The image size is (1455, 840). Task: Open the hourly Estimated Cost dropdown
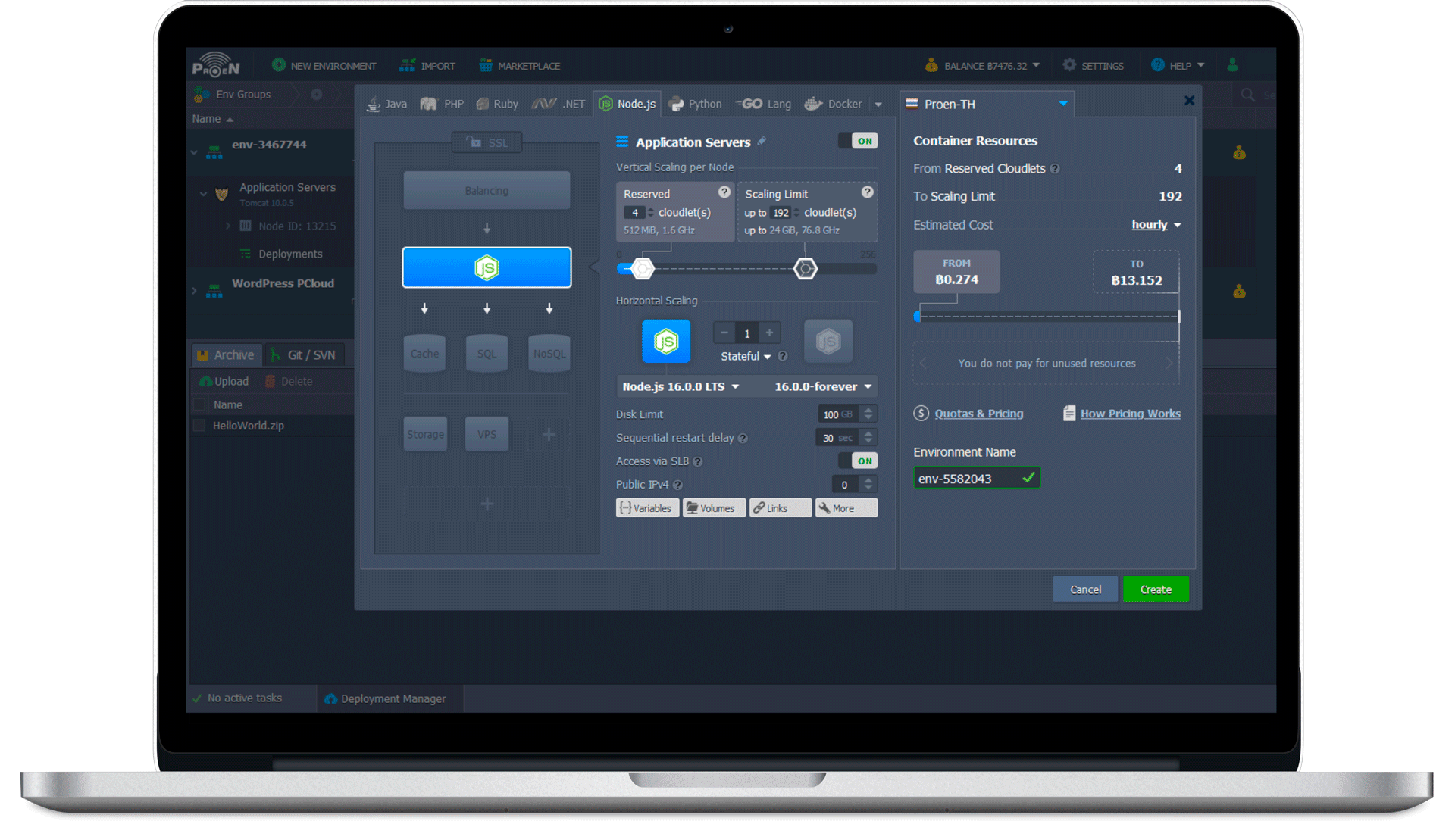pos(1156,225)
